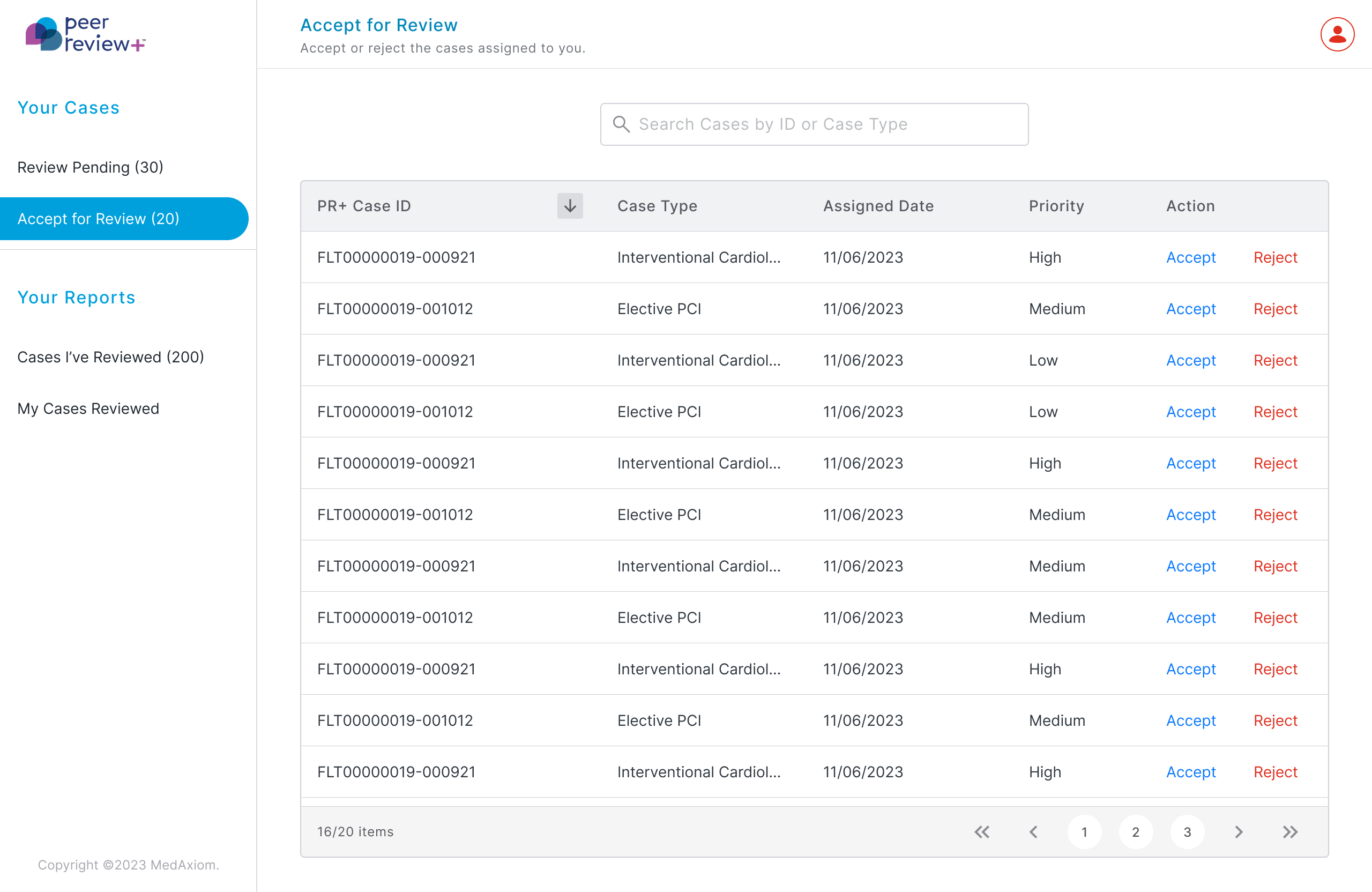This screenshot has height=892, width=1372.
Task: Select page 1 in pagination control
Action: [1084, 831]
